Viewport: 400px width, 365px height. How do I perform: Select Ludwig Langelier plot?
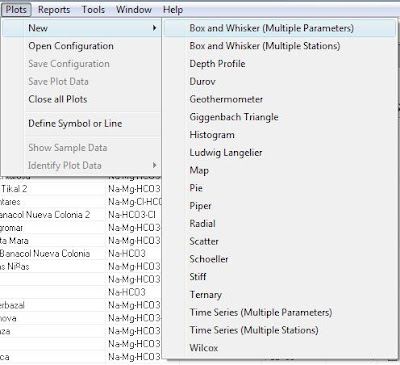[x=226, y=153]
